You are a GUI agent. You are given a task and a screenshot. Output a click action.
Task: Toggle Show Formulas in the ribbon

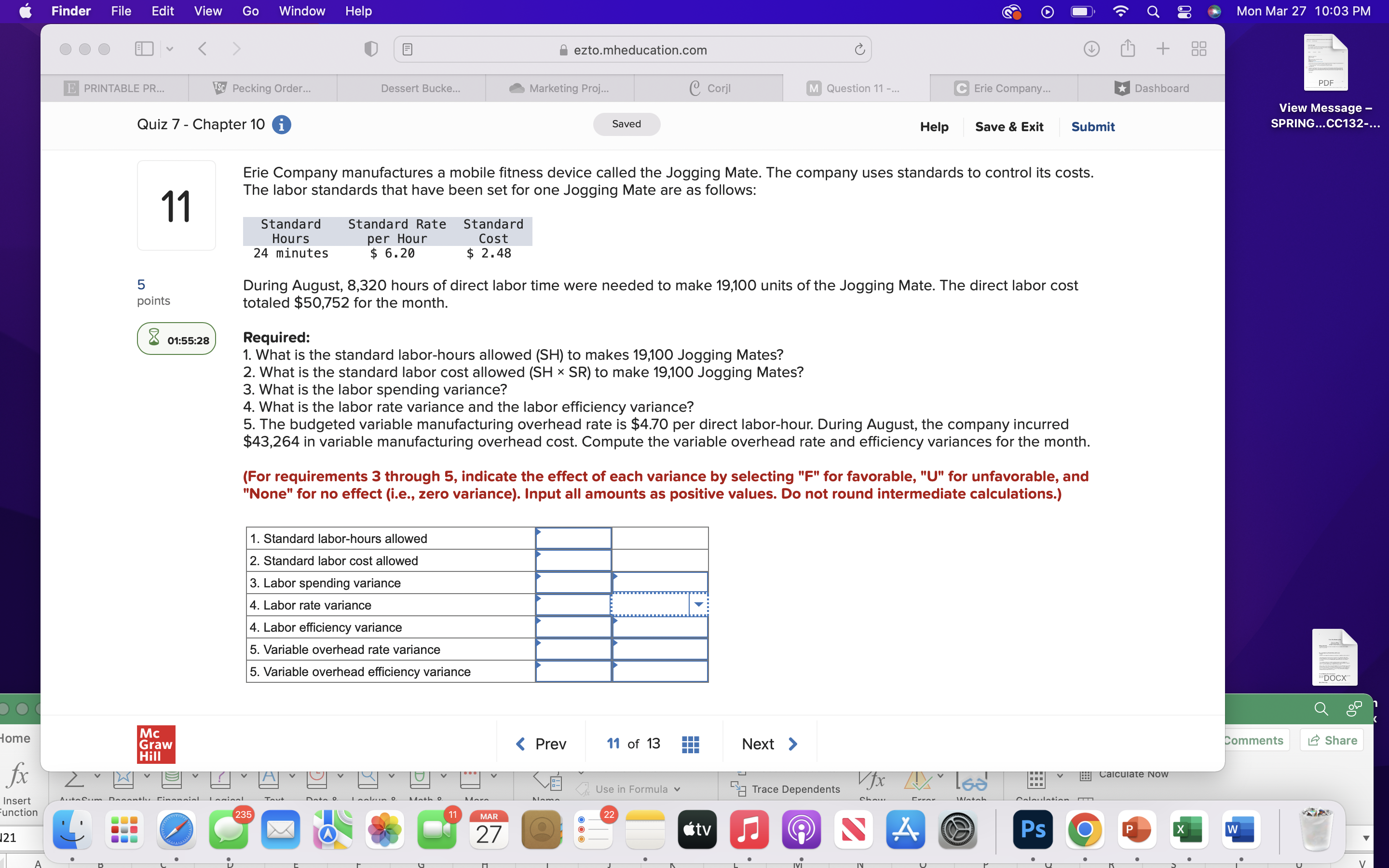click(x=872, y=781)
